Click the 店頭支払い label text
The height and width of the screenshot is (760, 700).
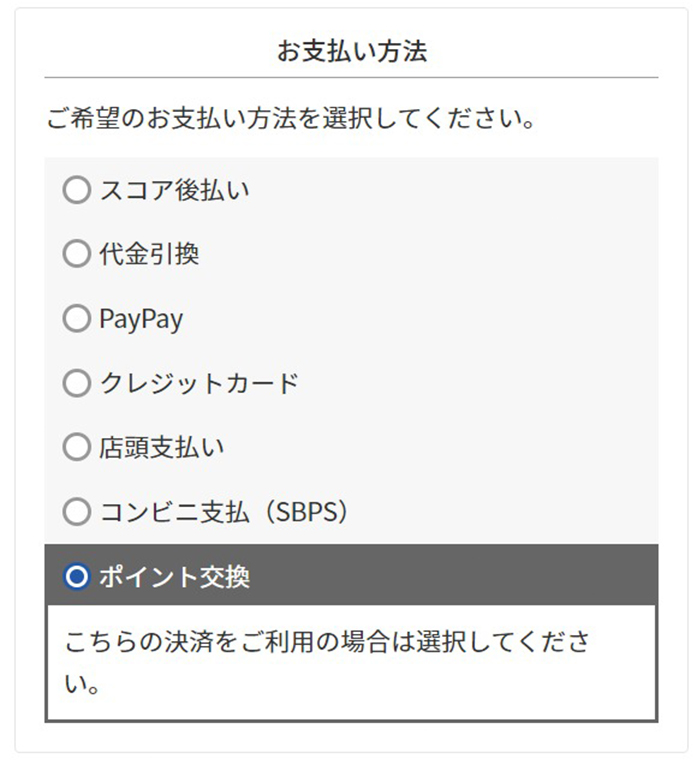pyautogui.click(x=161, y=447)
